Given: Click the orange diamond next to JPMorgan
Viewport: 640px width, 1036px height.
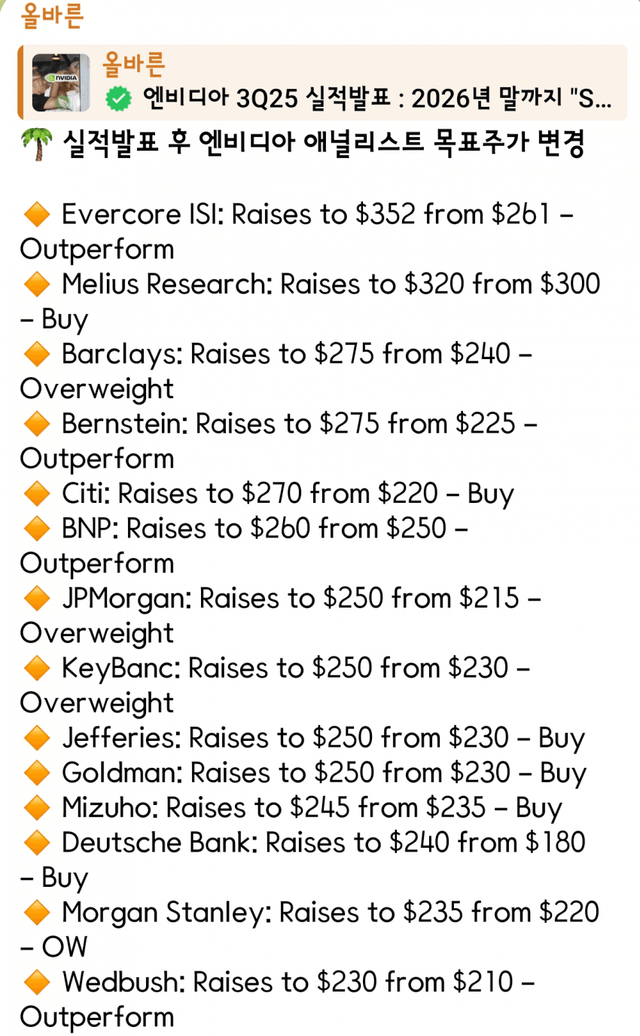Looking at the screenshot, I should pyautogui.click(x=35, y=598).
